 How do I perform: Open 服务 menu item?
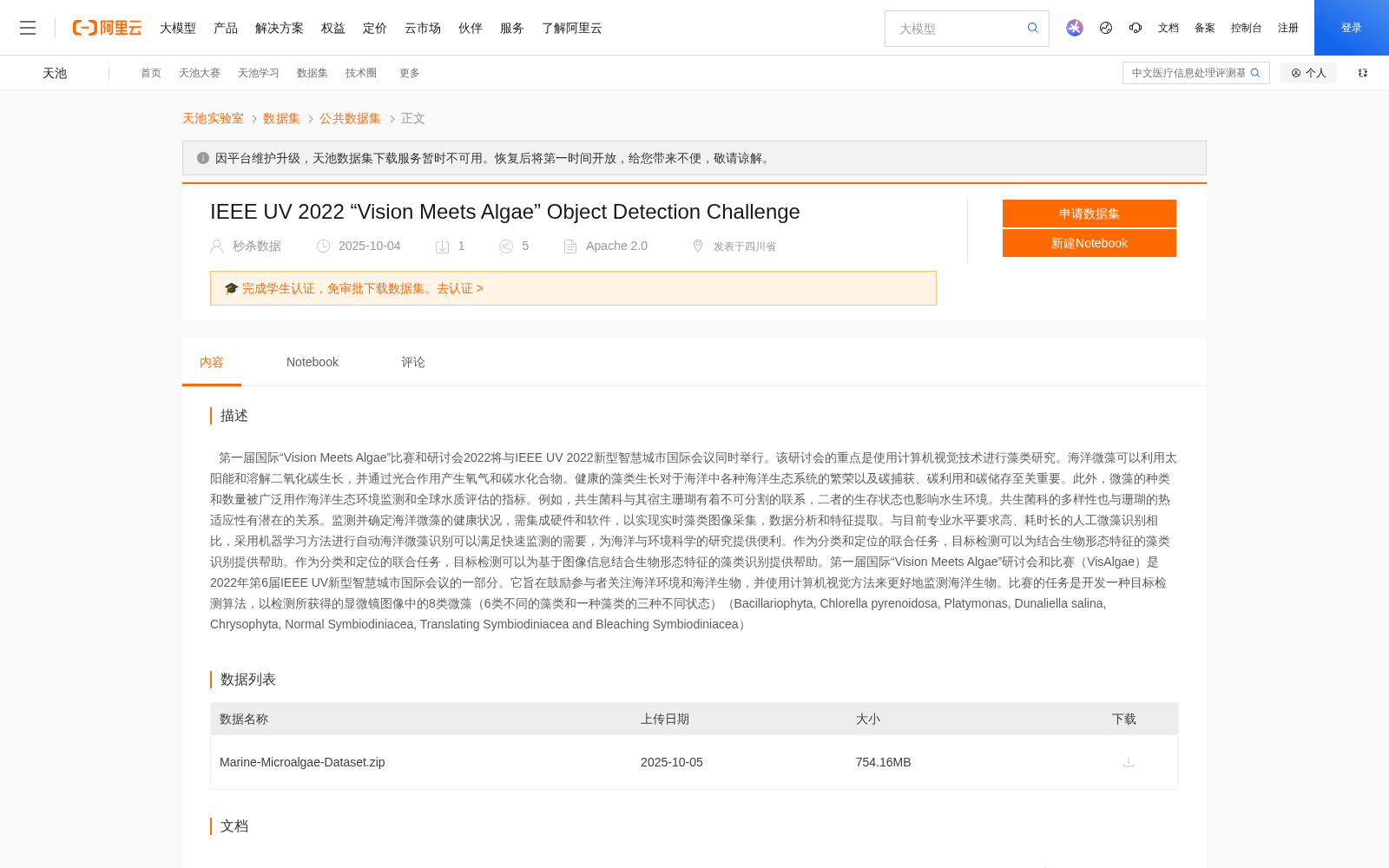(512, 28)
